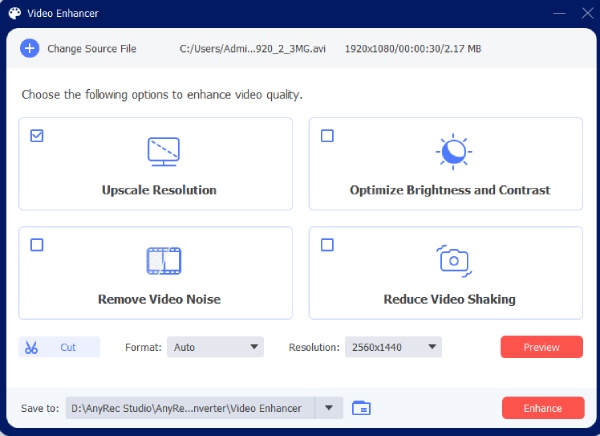Click the blue plus Change Source icon
This screenshot has width=600, height=436.
pos(29,49)
